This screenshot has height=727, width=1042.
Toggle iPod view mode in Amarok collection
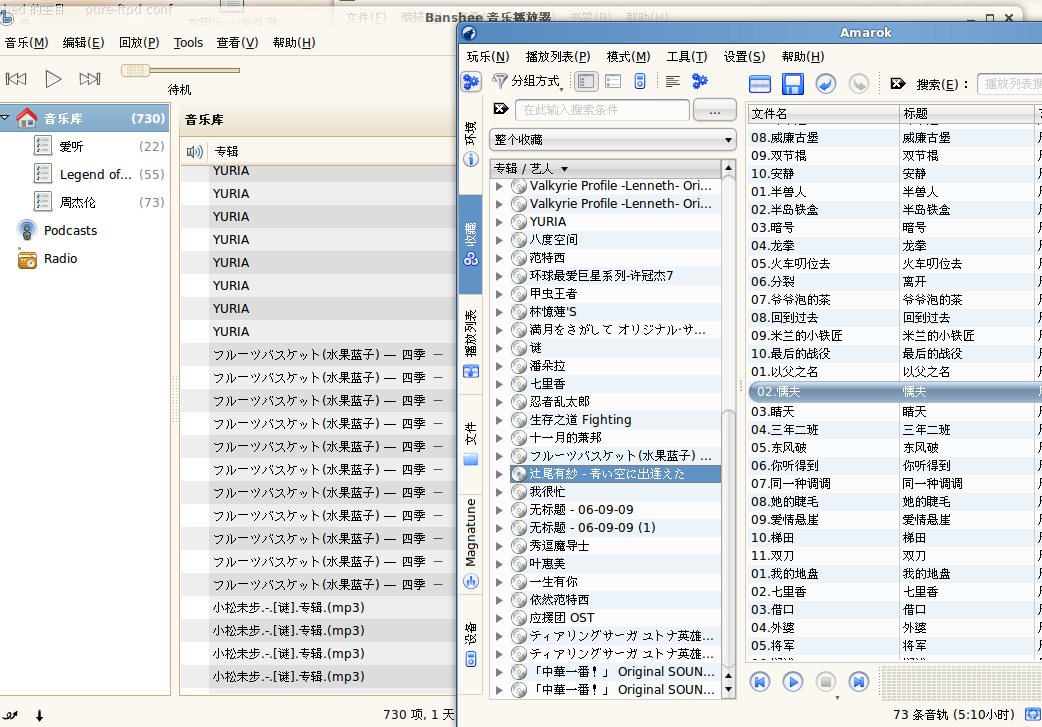640,82
